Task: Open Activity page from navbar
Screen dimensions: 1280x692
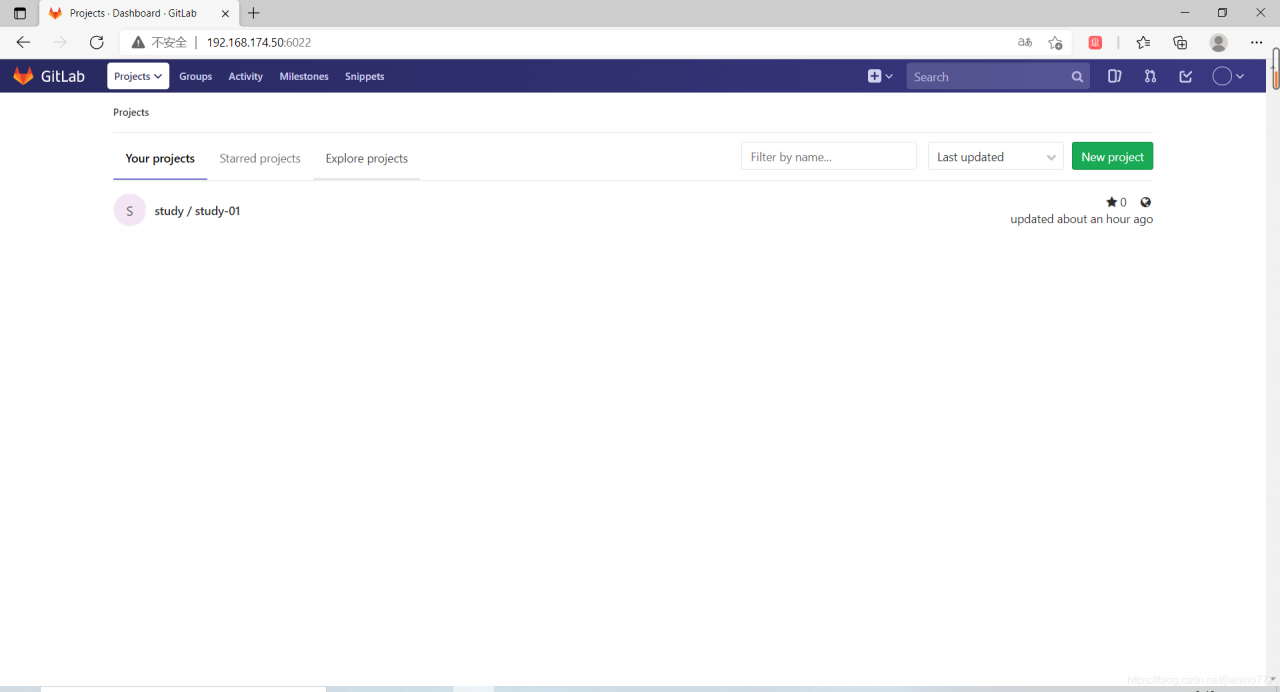Action: [245, 77]
